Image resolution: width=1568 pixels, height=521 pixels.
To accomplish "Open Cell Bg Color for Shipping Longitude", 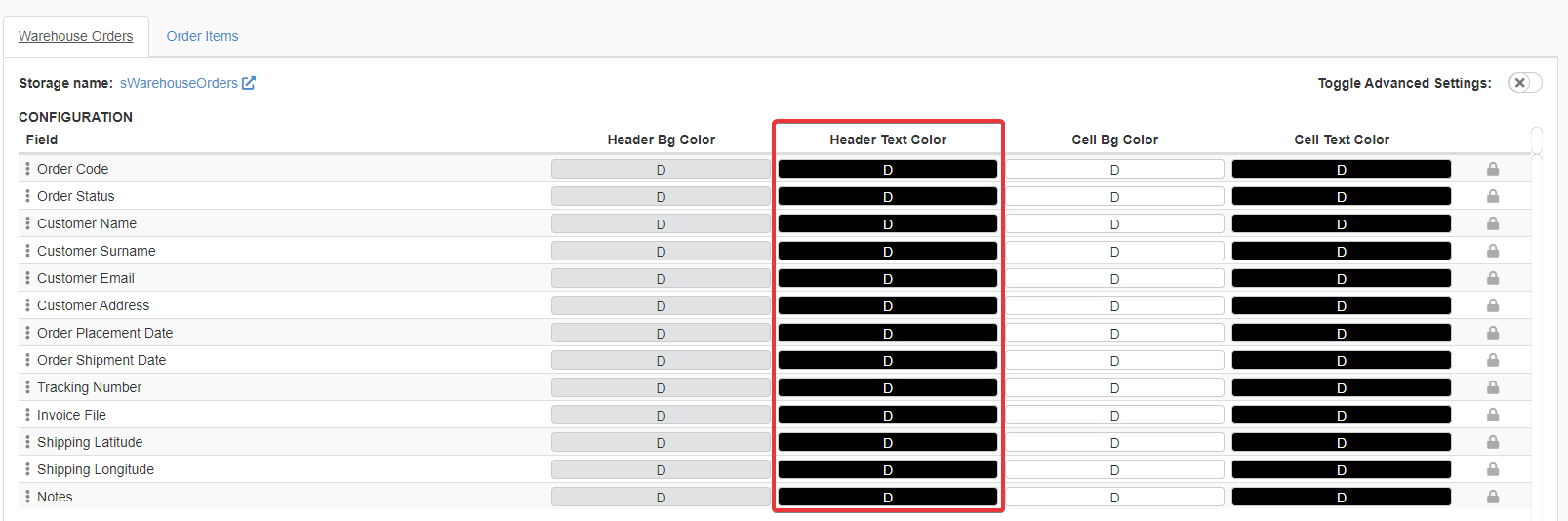I will tap(1114, 469).
